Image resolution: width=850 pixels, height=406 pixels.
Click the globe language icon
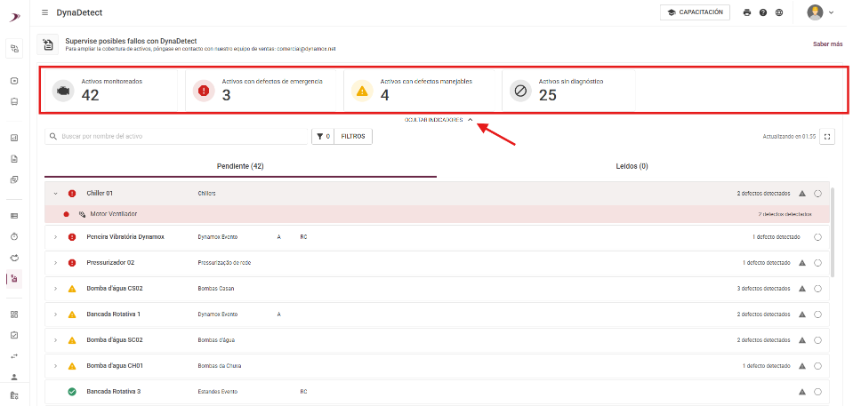778,13
